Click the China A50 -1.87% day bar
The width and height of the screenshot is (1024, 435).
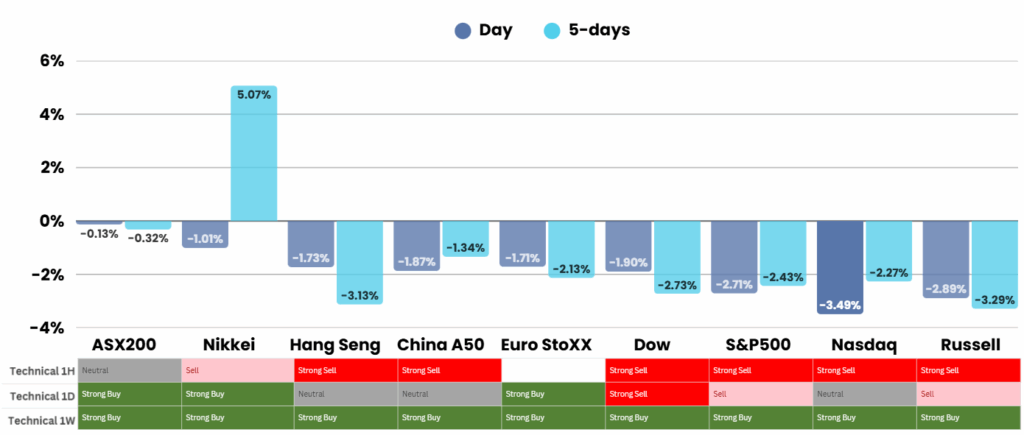point(415,245)
